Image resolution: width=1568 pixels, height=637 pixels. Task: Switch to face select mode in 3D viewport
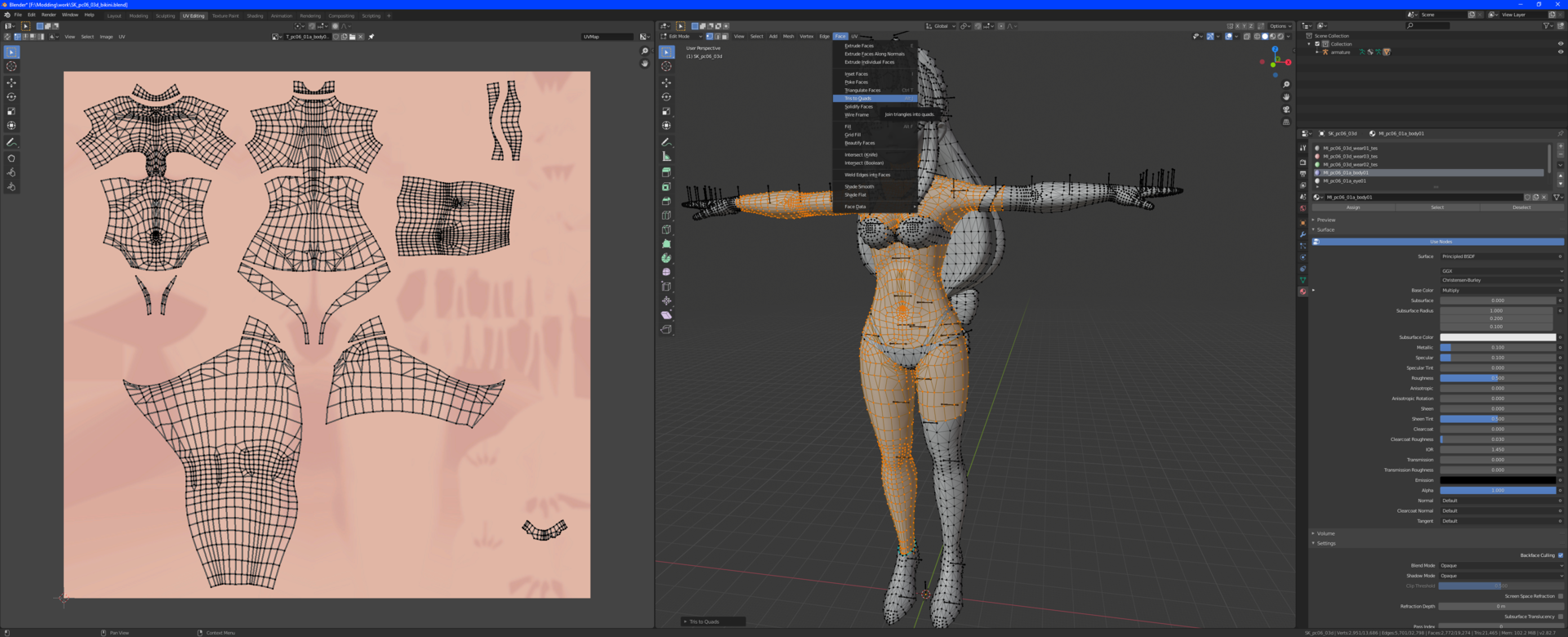click(724, 37)
